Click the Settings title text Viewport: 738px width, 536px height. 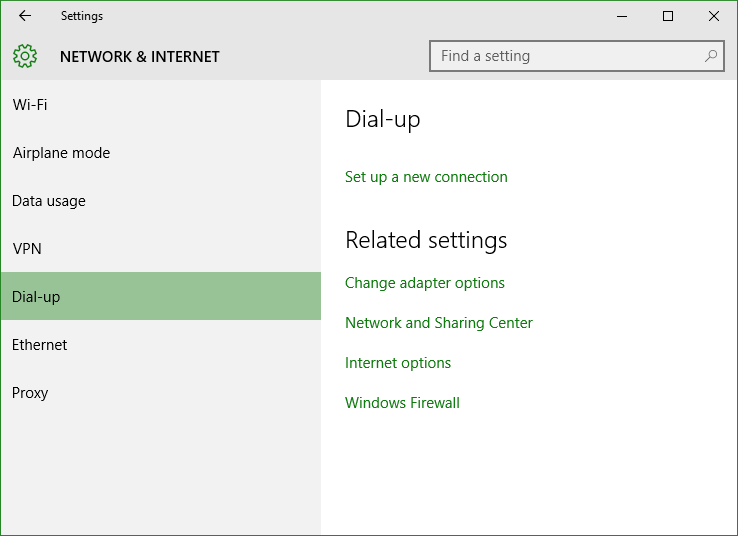click(82, 16)
